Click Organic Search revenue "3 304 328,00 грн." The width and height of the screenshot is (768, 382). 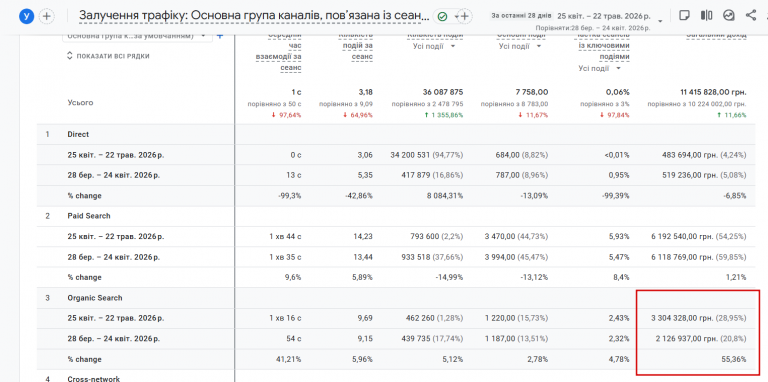(682, 318)
